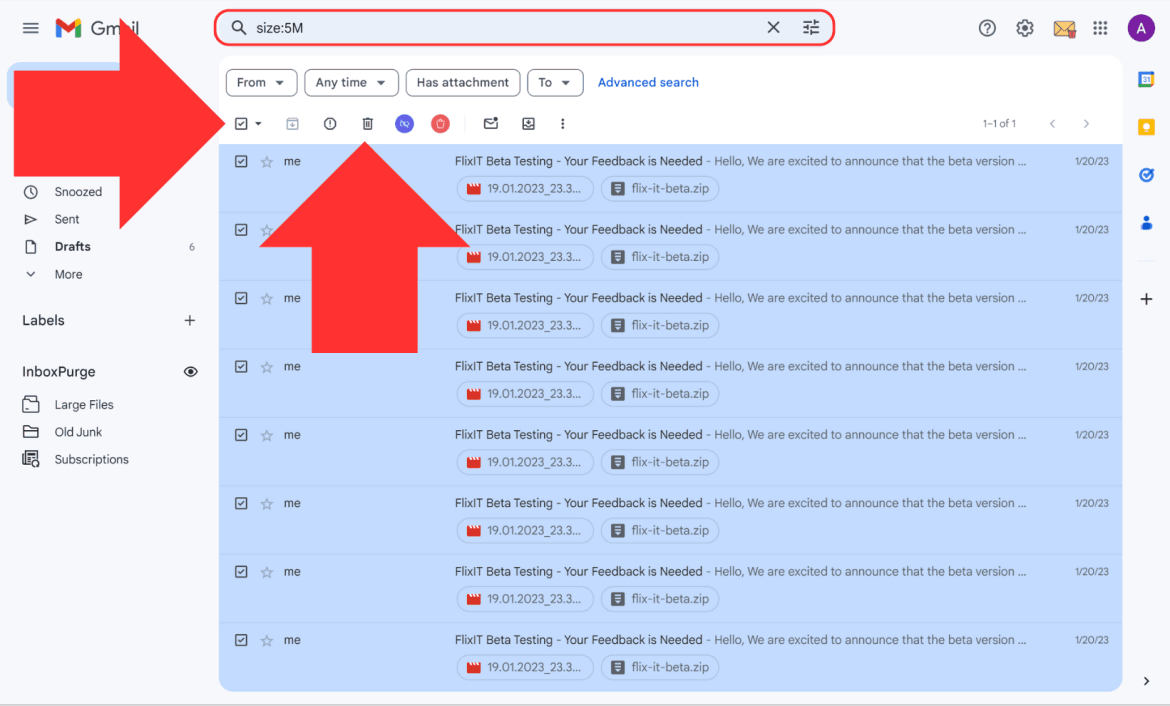Expand the select-all dropdown arrow

tap(258, 123)
